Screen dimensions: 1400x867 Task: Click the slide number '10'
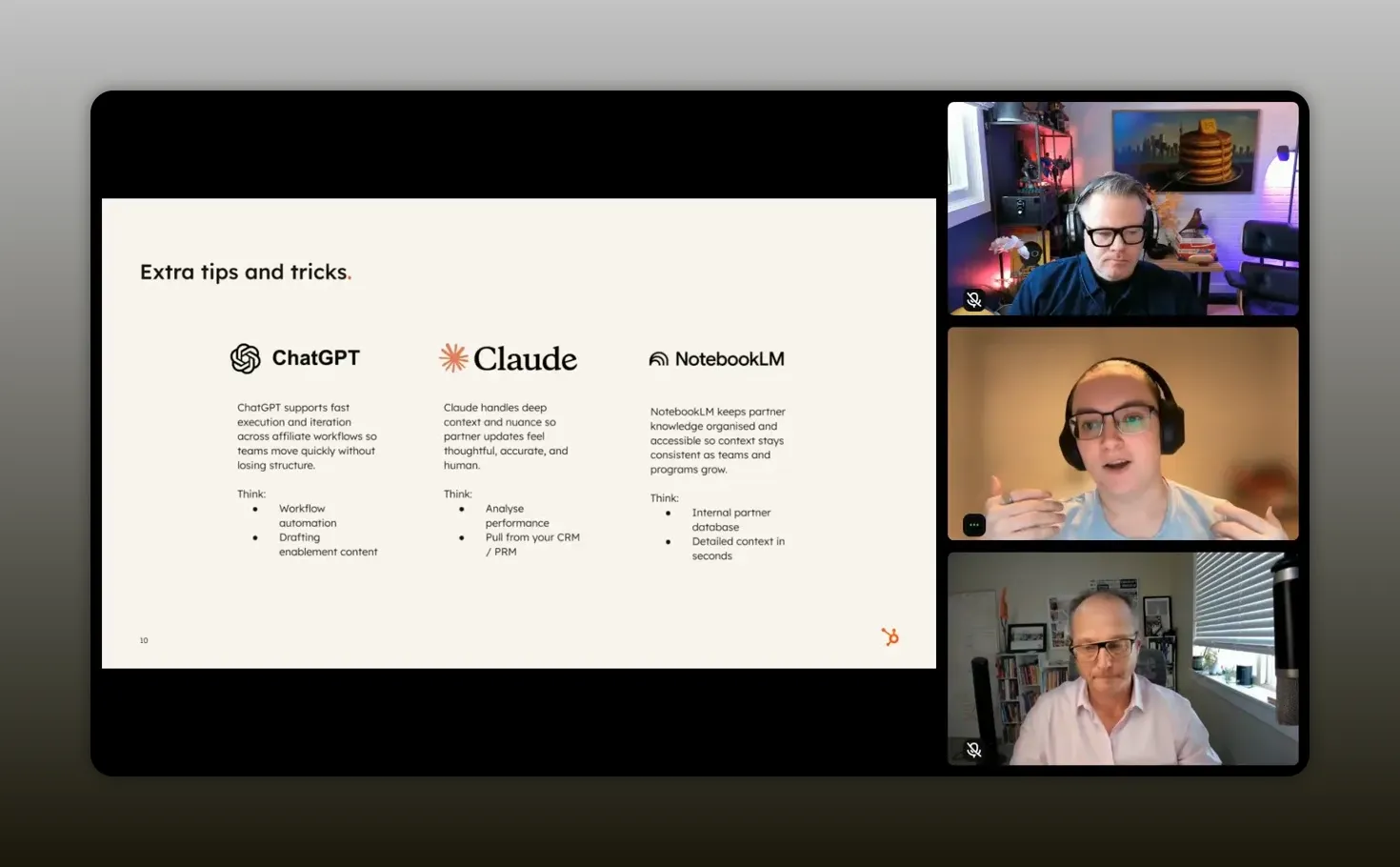click(x=144, y=640)
